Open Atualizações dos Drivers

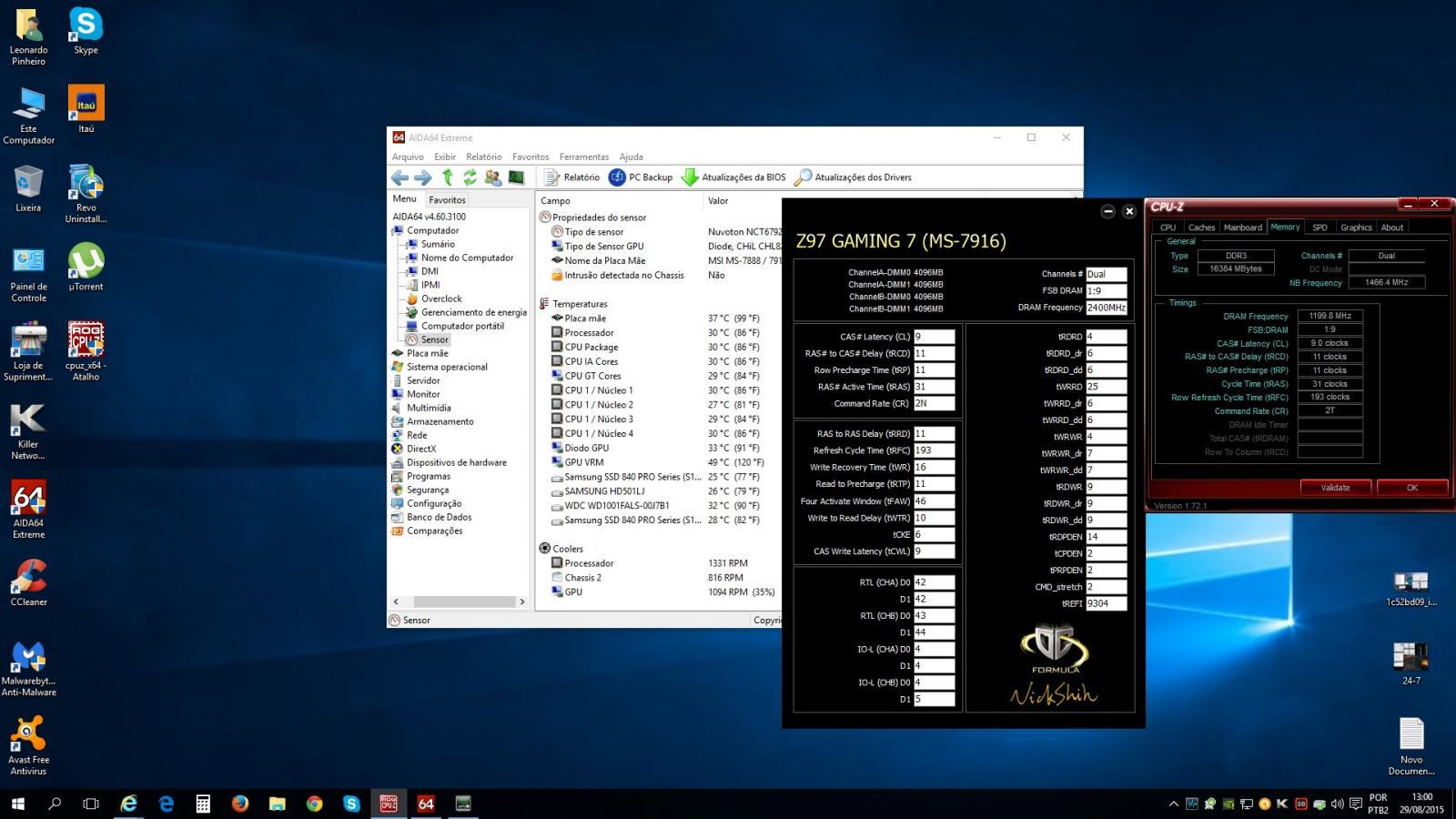tap(853, 177)
